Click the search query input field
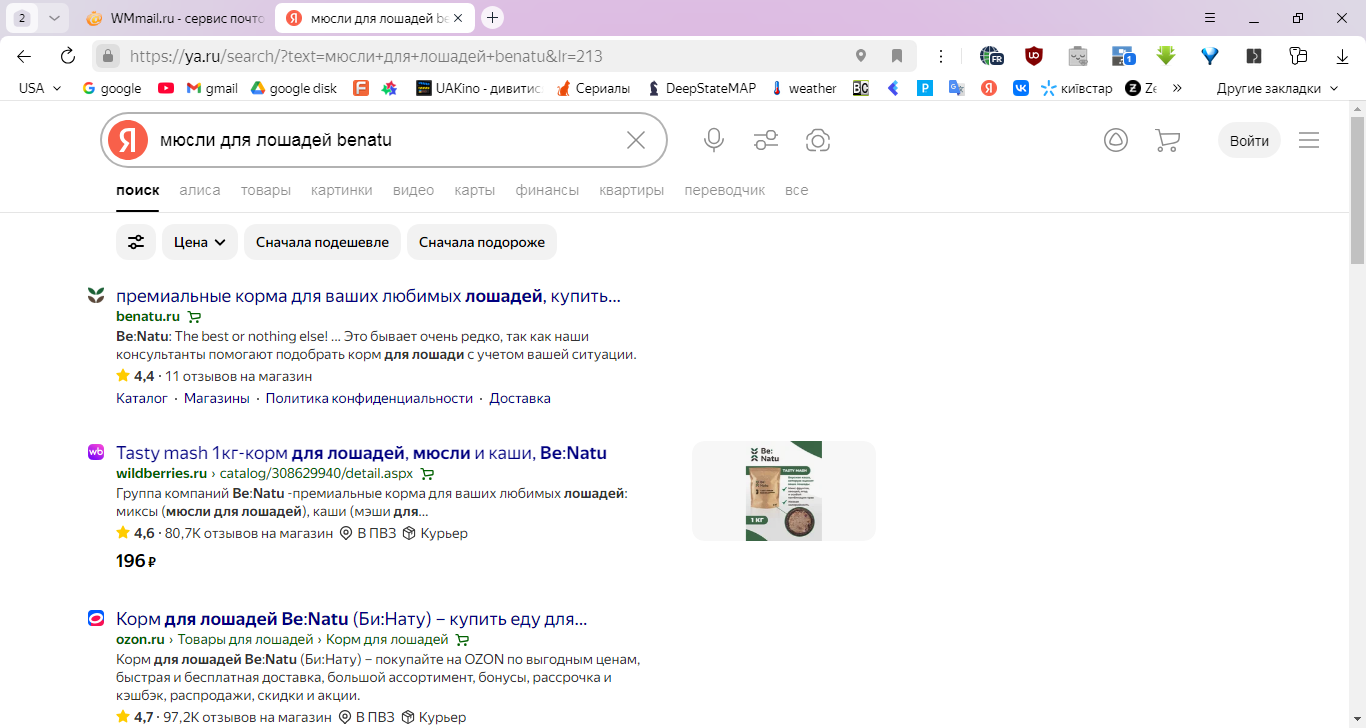The image size is (1366, 728). point(385,140)
